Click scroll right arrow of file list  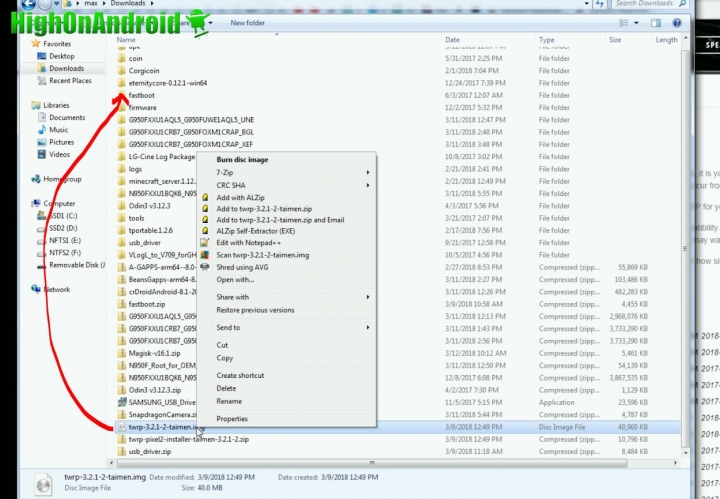tap(675, 463)
